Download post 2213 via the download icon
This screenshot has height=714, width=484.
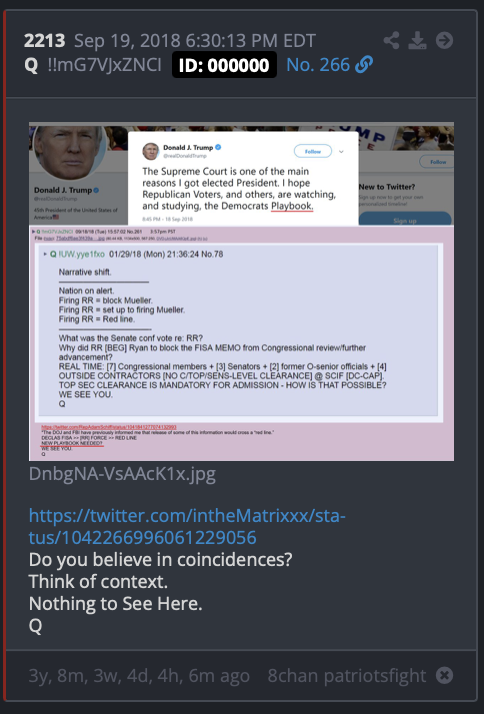[417, 41]
